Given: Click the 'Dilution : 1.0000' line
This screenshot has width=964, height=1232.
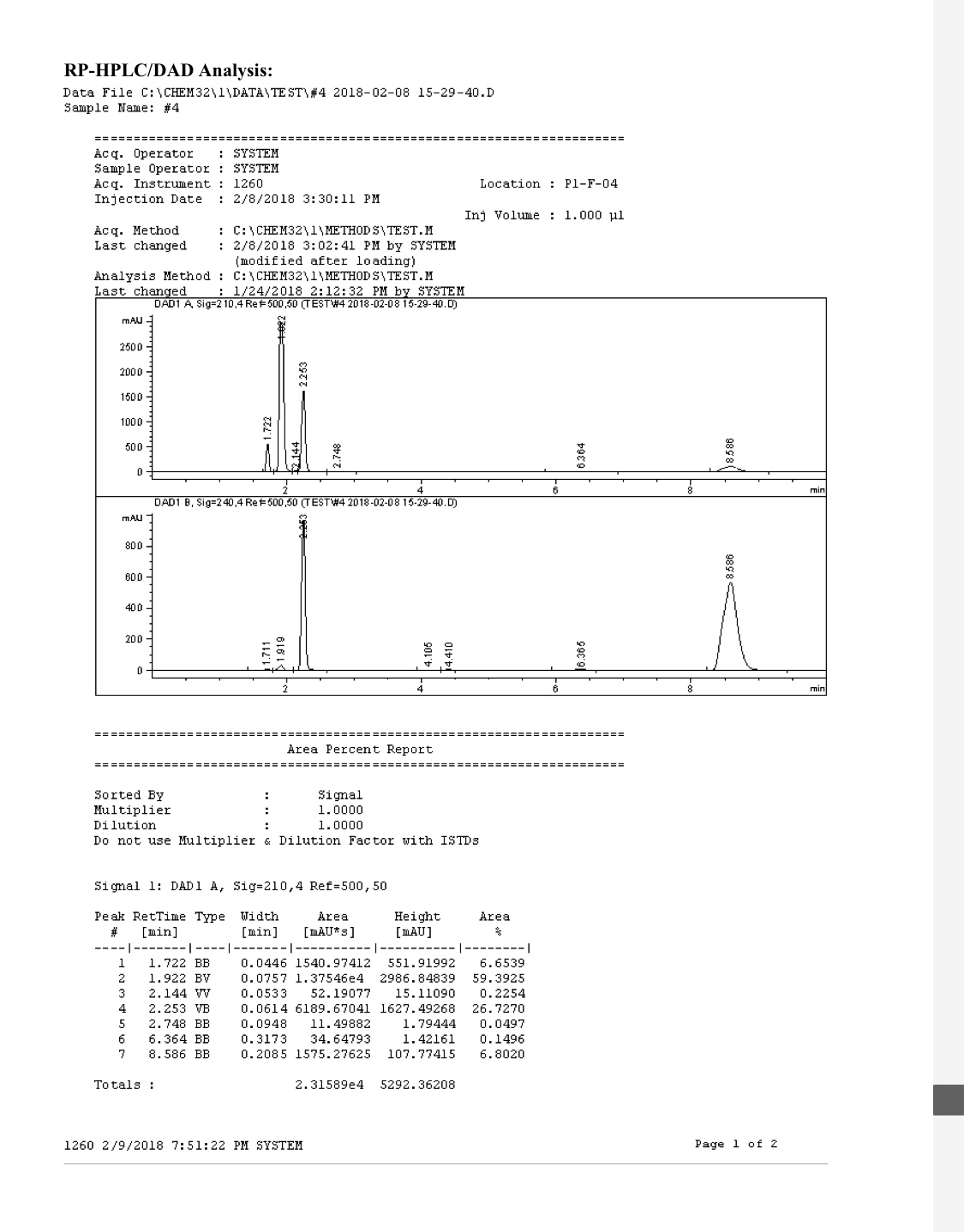Looking at the screenshot, I should click(x=228, y=826).
